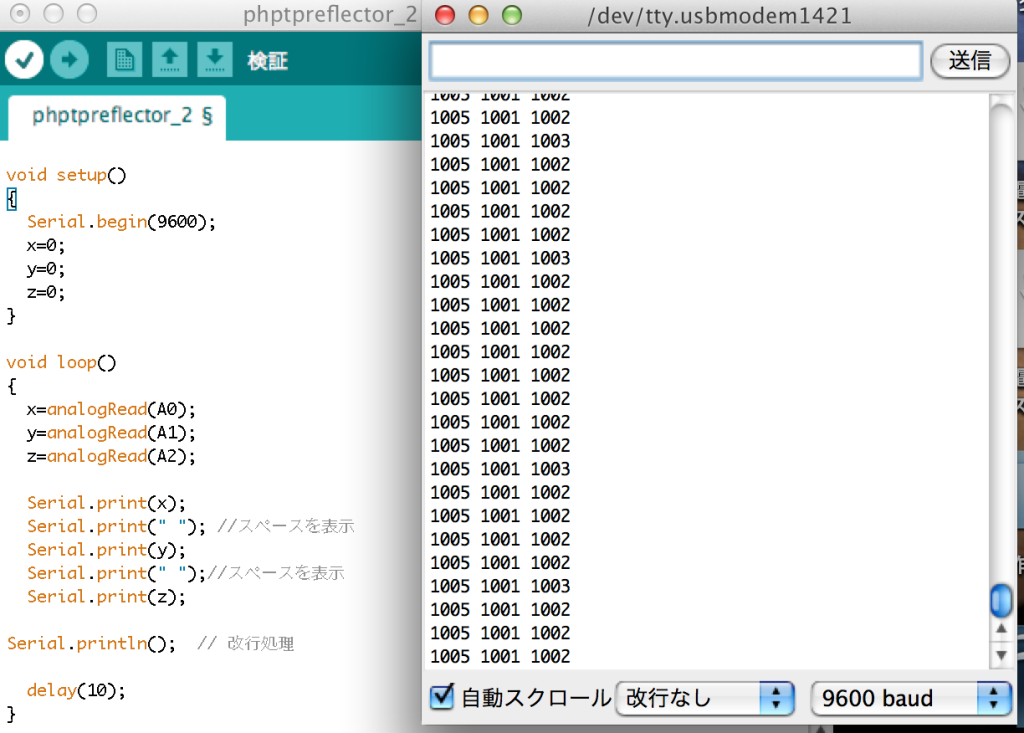Click the serial output scrollbar thumb
The image size is (1024, 733).
pyautogui.click(x=1001, y=600)
